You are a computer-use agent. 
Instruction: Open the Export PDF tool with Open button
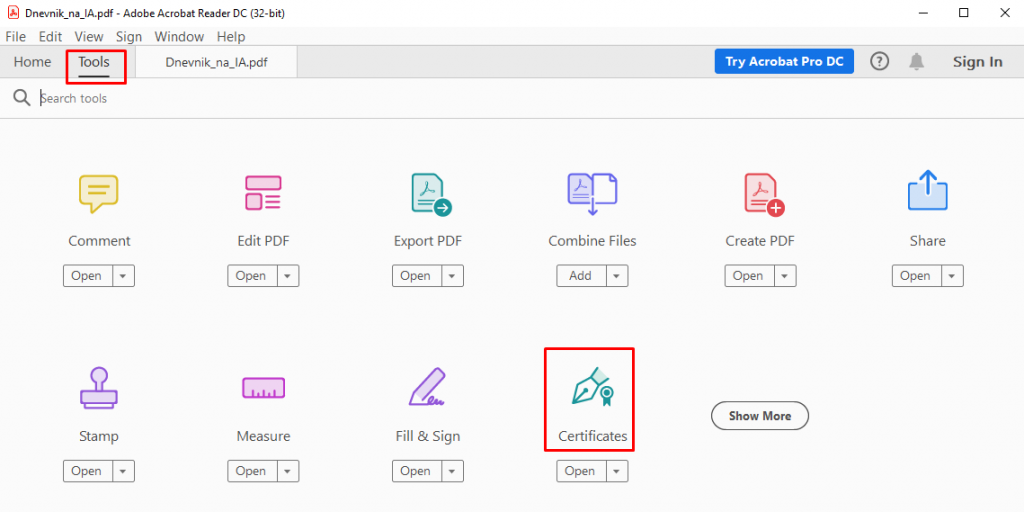click(x=417, y=276)
